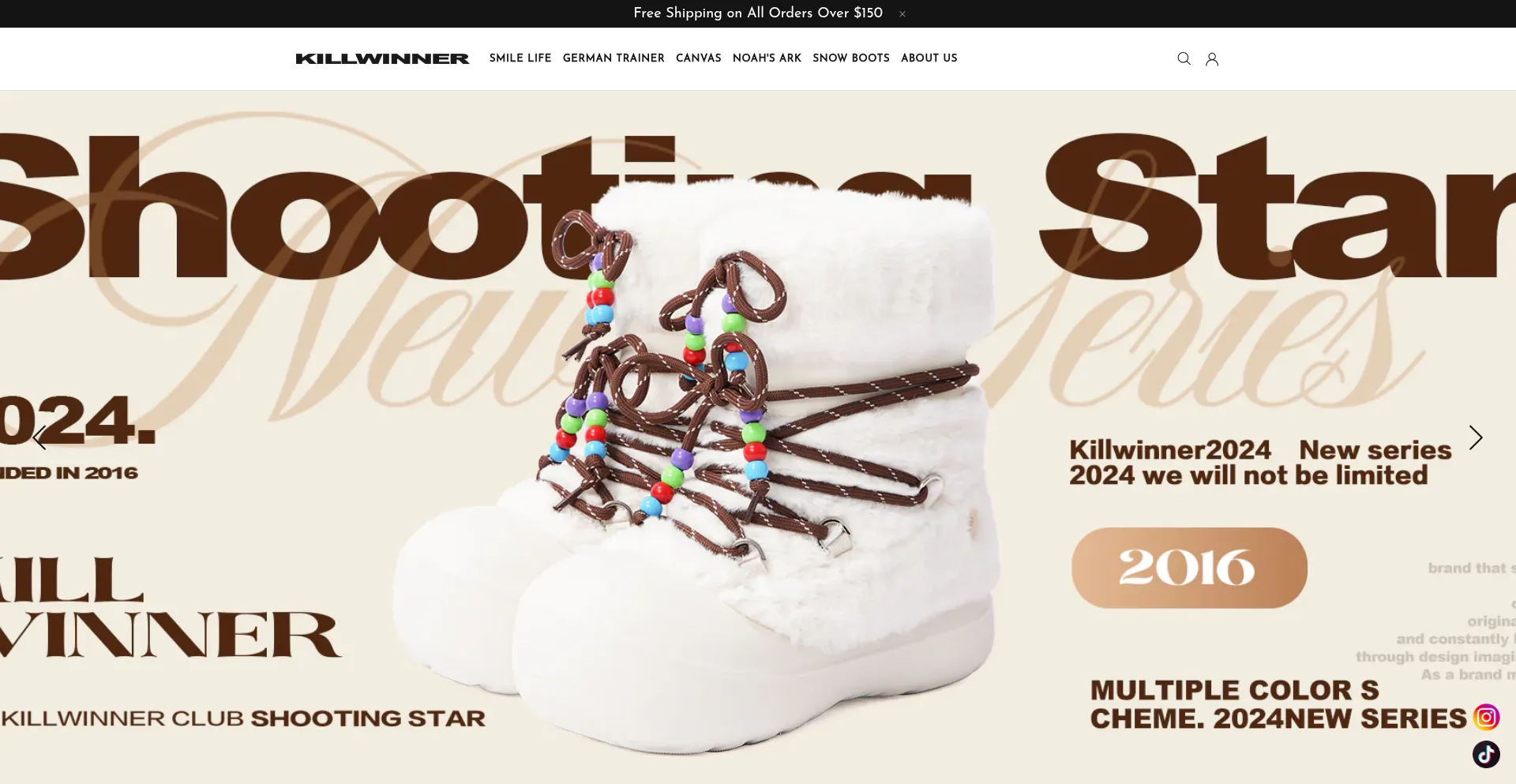Click the Killwinner2024 New series headline
The image size is (1516, 784).
[1260, 463]
